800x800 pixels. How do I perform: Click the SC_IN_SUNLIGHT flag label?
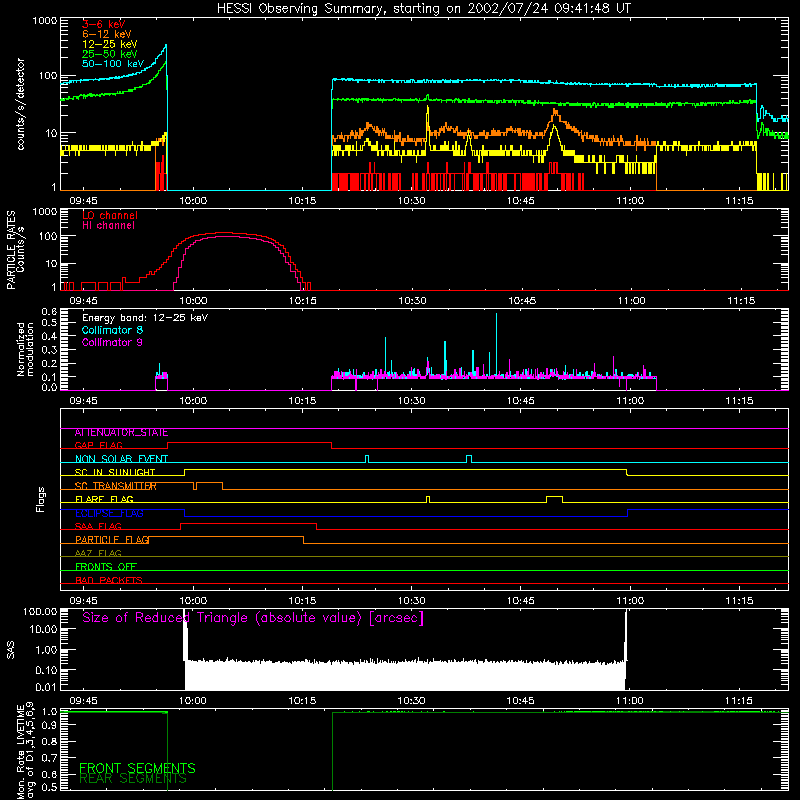[x=115, y=472]
